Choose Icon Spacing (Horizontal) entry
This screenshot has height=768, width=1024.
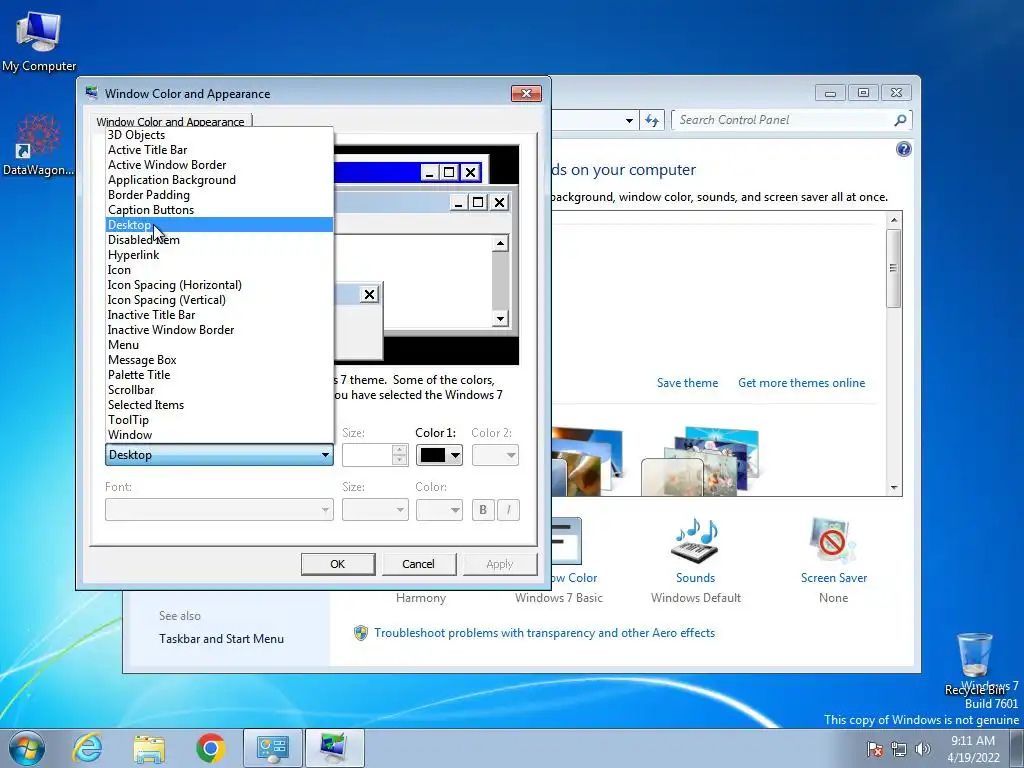(x=219, y=285)
